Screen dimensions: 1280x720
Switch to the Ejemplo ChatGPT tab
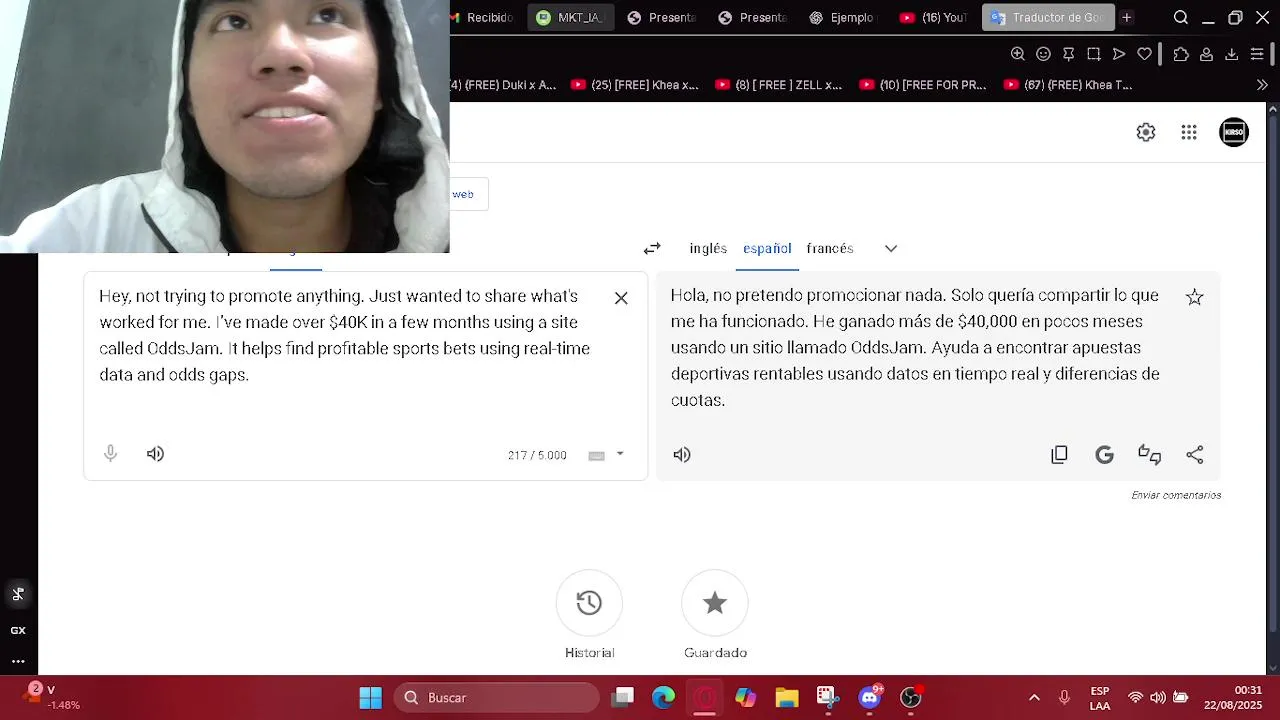842,17
